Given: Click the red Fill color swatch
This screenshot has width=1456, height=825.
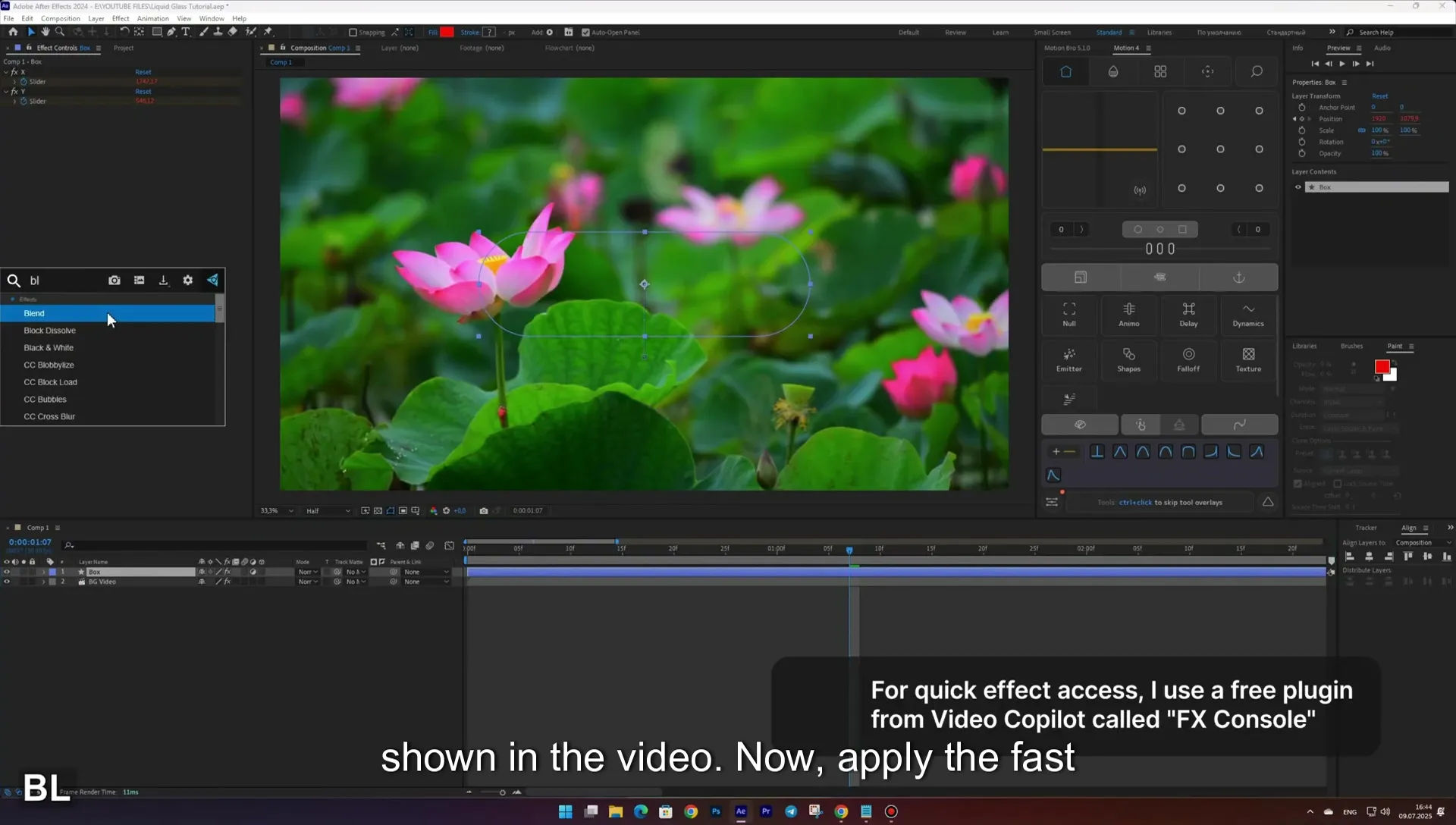Looking at the screenshot, I should coord(447,32).
